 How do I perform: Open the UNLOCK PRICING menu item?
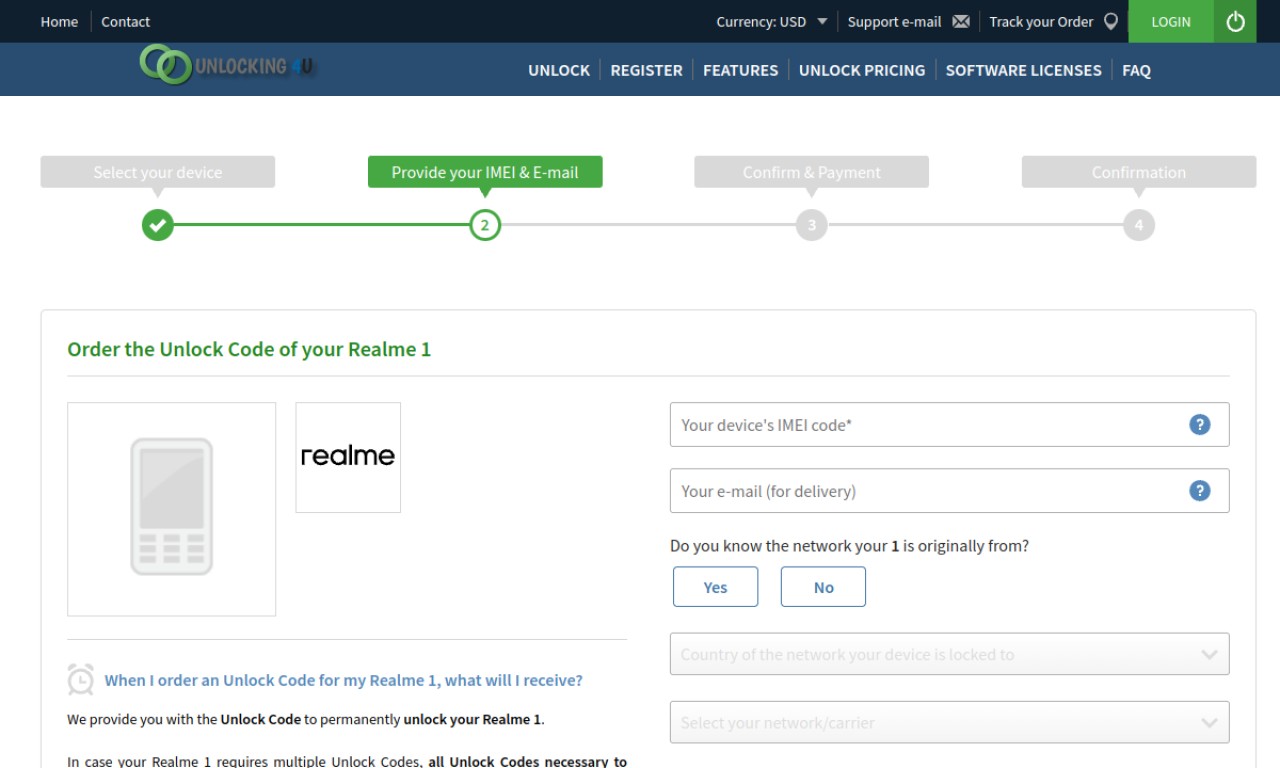click(862, 70)
